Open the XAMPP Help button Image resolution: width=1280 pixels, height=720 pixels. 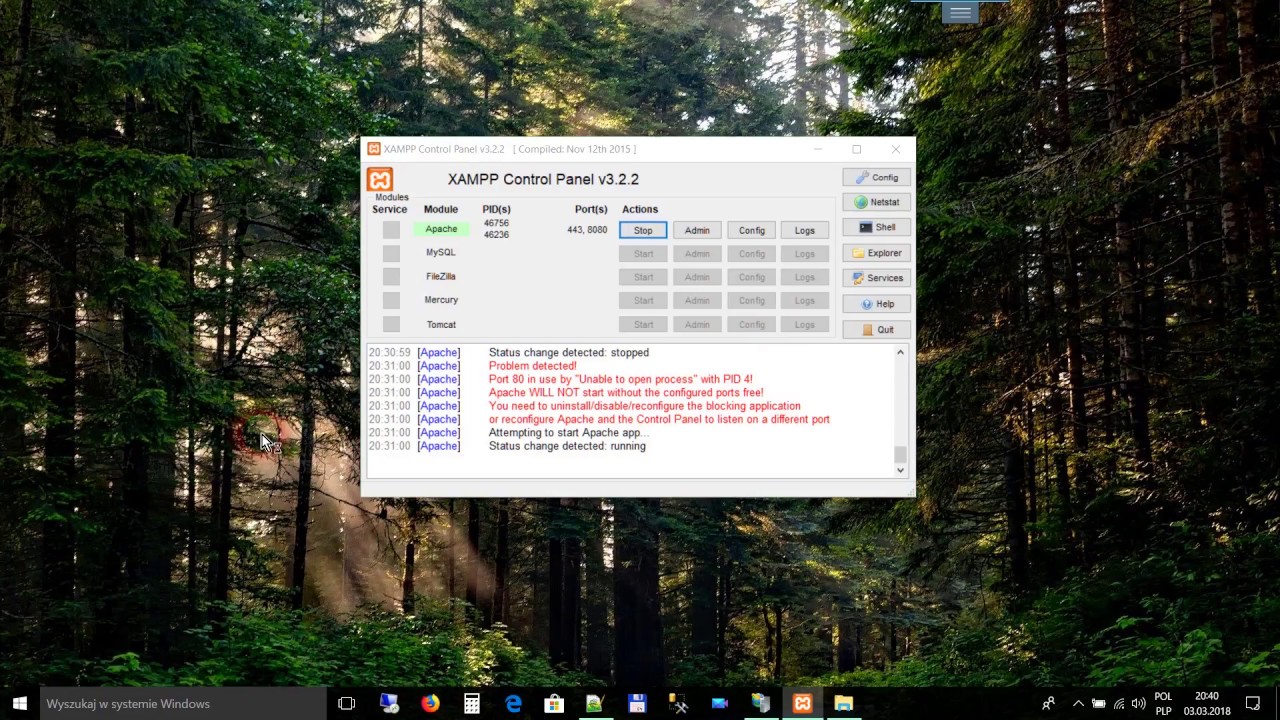(876, 304)
